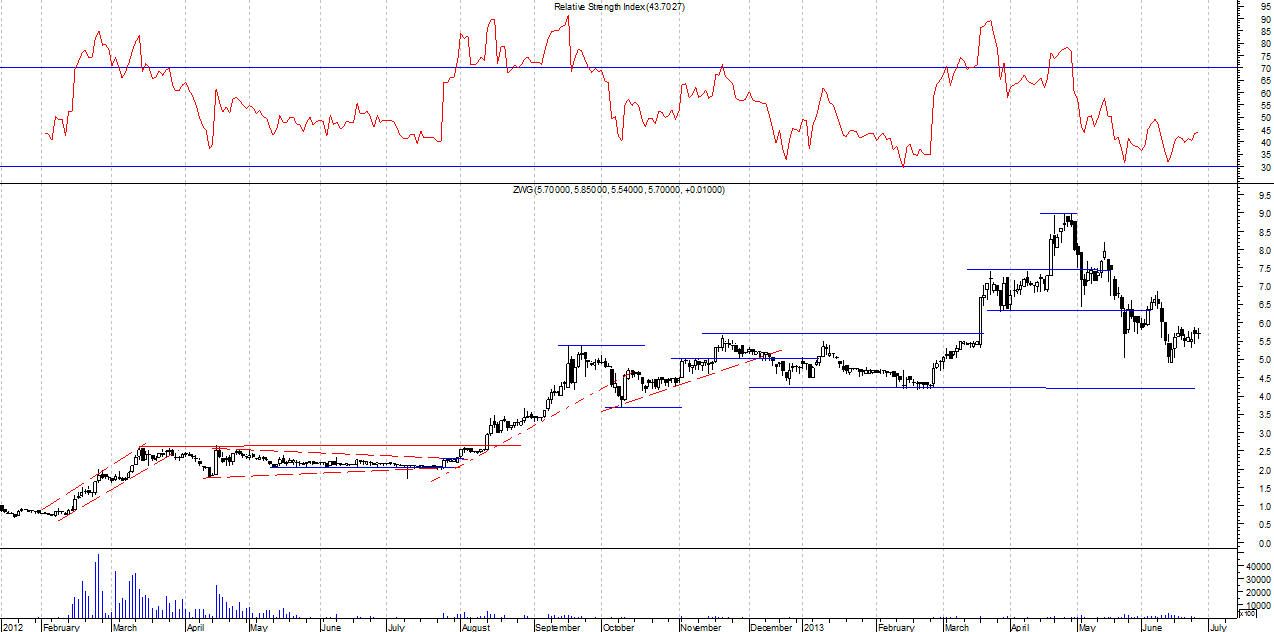
Task: Click the September label on the date axis
Action: pyautogui.click(x=558, y=627)
